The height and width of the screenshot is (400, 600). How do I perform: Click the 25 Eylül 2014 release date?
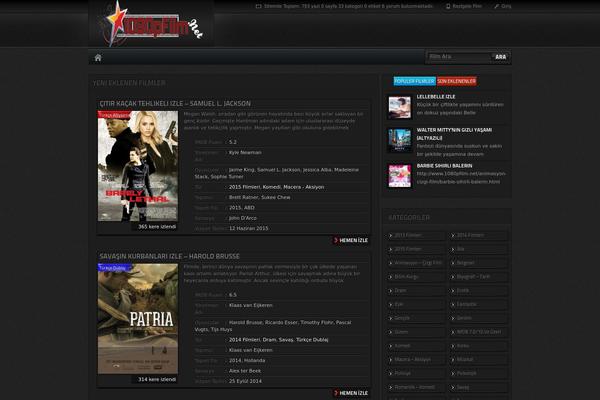(245, 381)
